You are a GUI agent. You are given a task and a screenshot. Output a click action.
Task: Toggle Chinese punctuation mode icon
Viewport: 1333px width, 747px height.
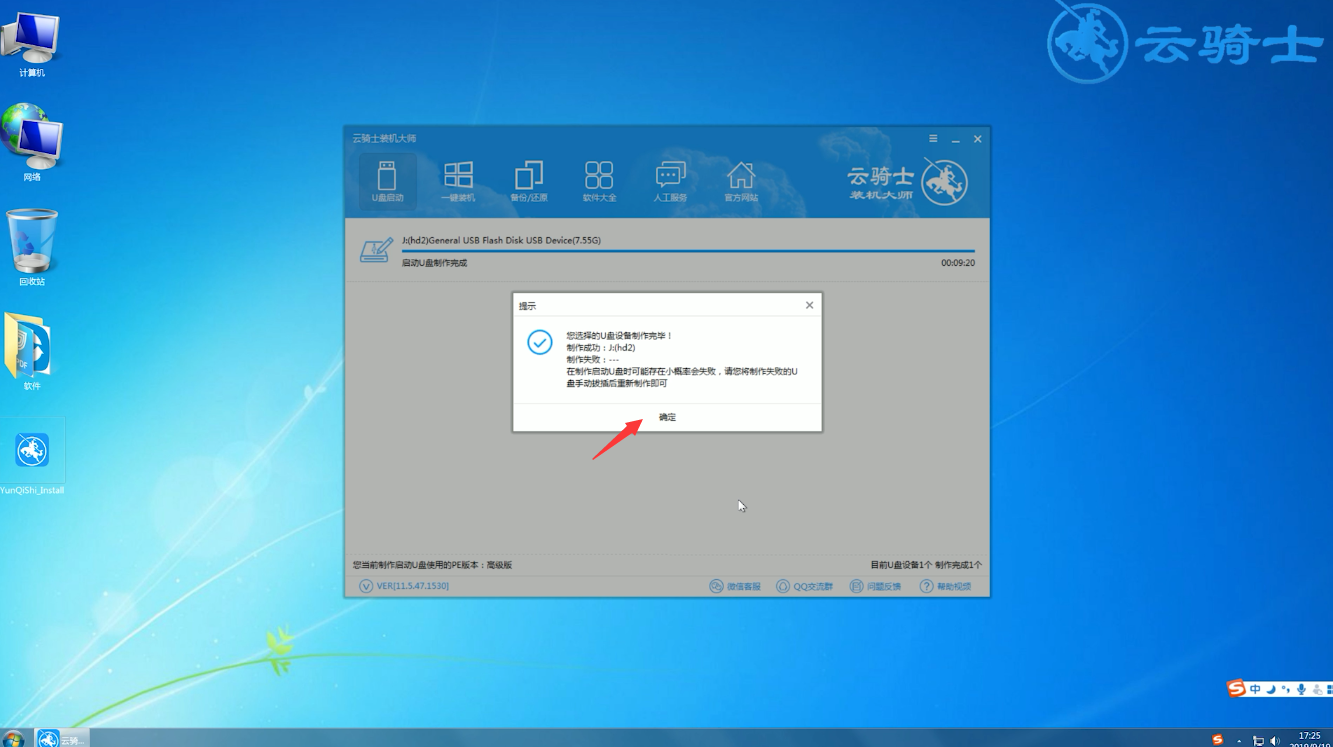click(x=1285, y=690)
